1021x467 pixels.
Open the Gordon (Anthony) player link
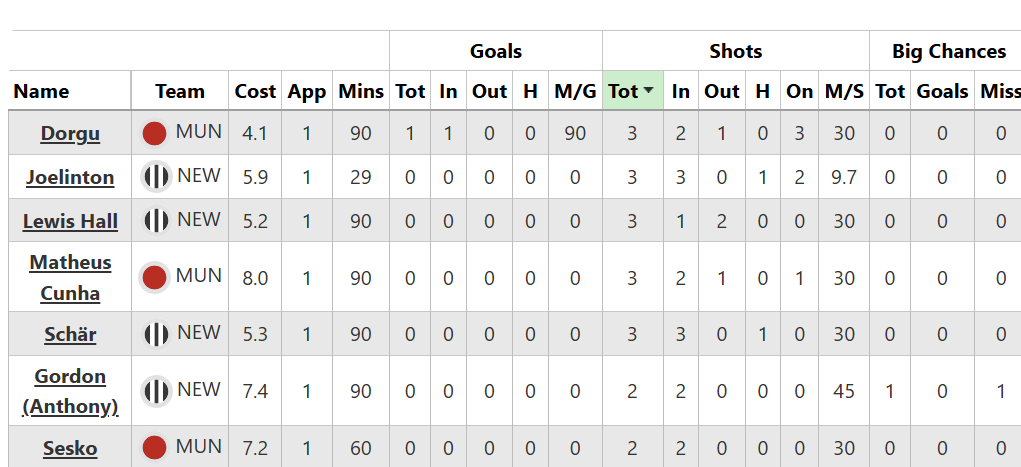click(70, 391)
